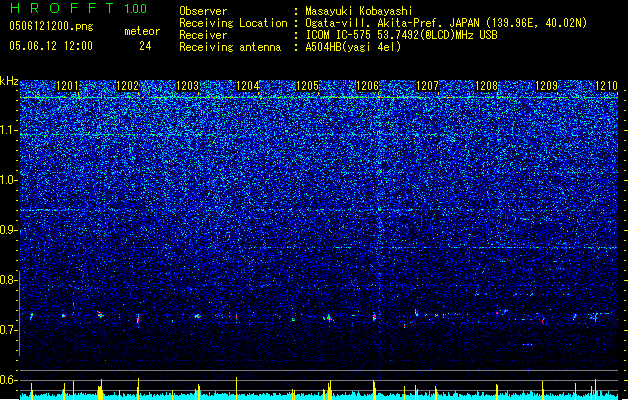Click the Ogata-vill. Akita-Pref. JAPAN location text
The width and height of the screenshot is (629, 400).
[x=446, y=23]
